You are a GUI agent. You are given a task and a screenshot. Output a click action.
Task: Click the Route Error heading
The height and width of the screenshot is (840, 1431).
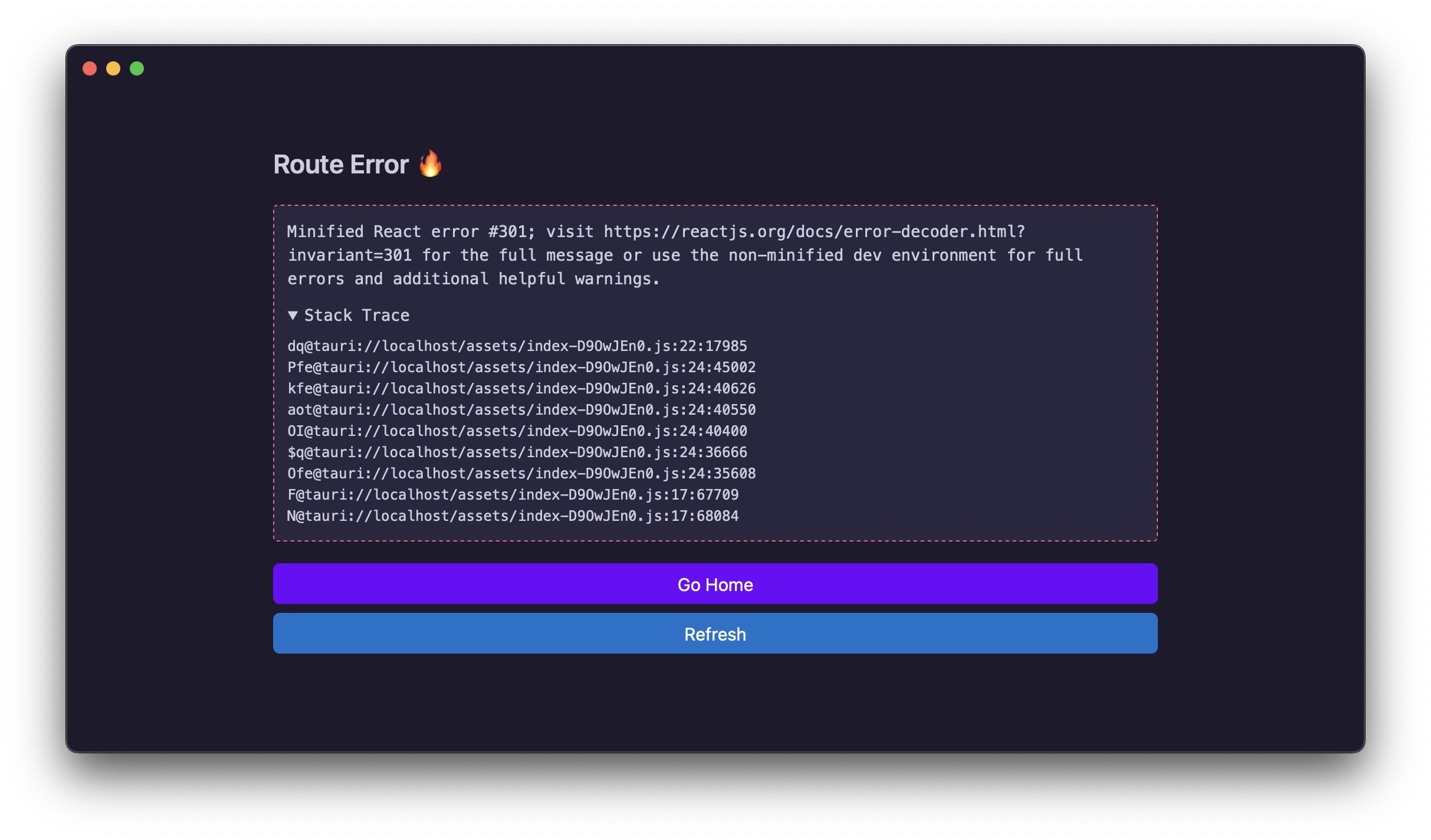click(x=341, y=164)
